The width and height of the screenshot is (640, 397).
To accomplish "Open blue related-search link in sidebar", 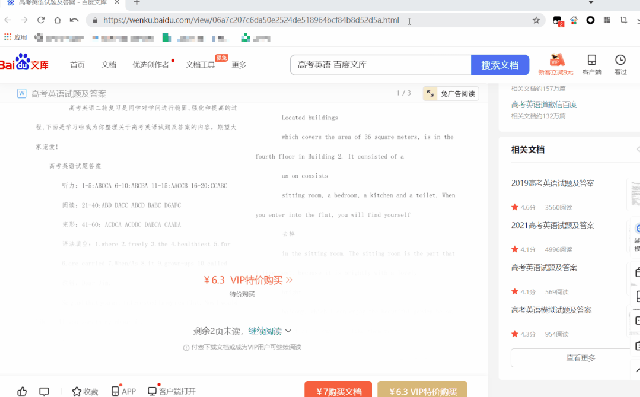I will (x=544, y=104).
